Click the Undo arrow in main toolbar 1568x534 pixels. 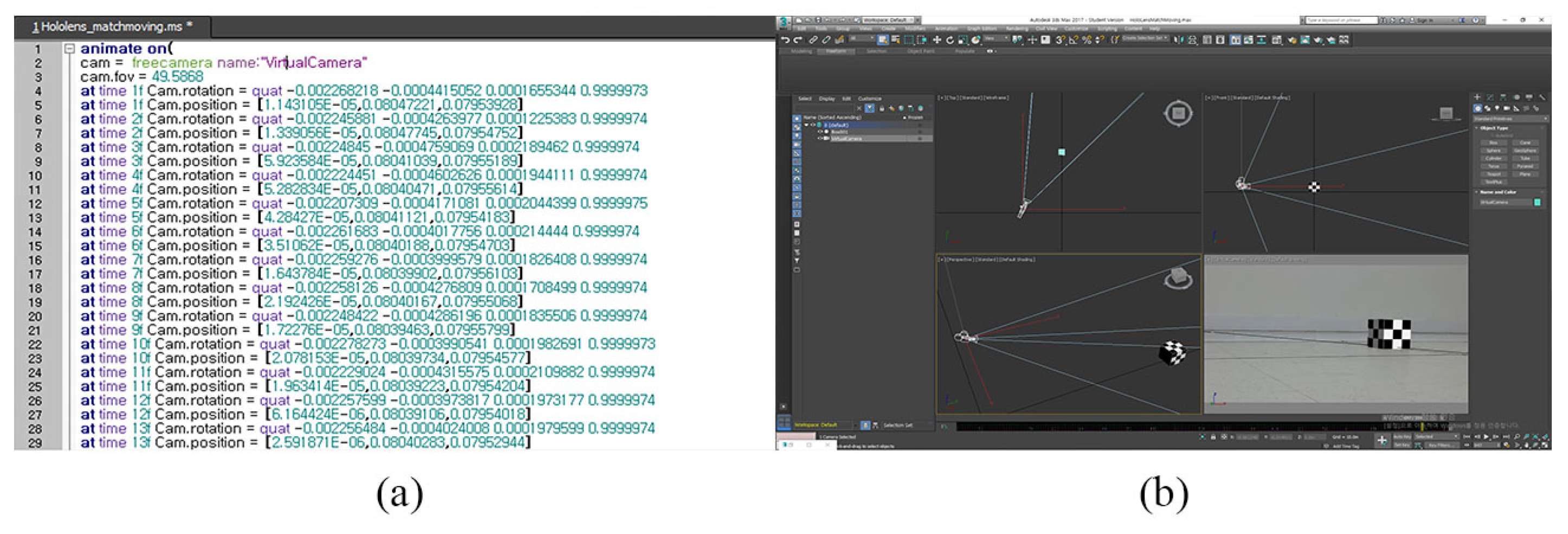tap(785, 40)
